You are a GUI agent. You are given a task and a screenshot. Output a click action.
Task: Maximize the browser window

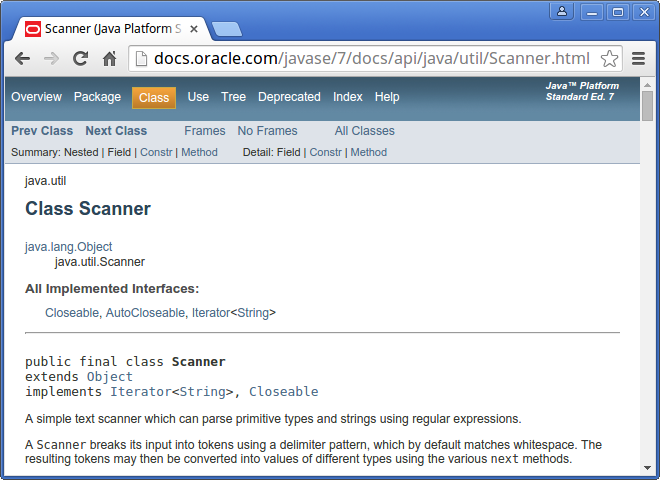point(617,12)
